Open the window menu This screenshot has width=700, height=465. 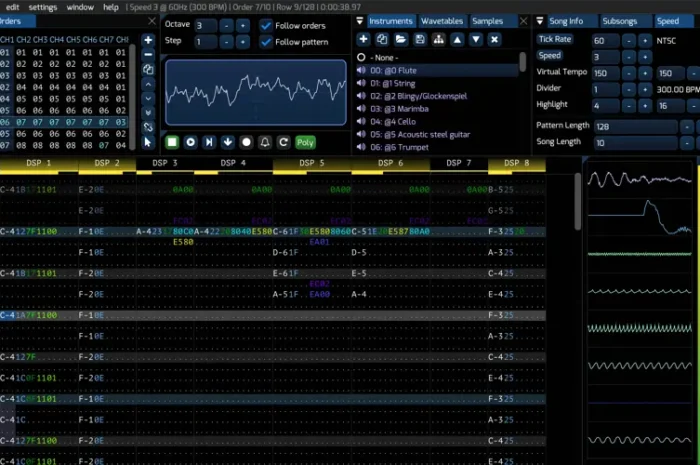(80, 7)
